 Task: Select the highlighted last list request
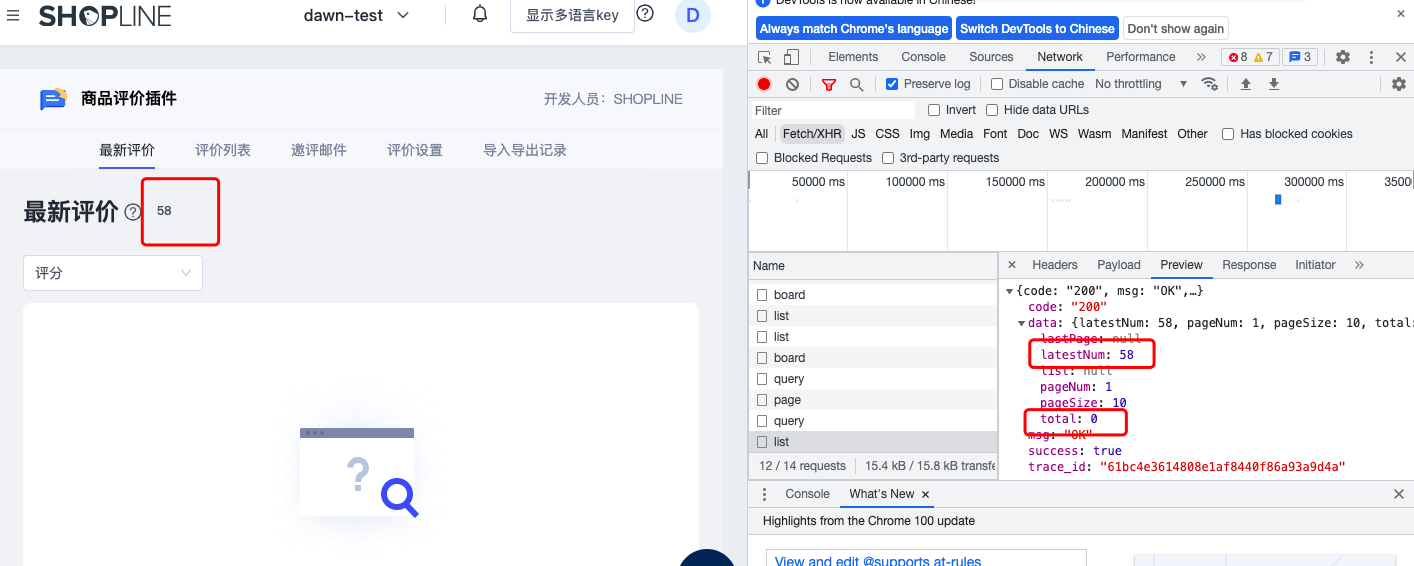[x=872, y=442]
